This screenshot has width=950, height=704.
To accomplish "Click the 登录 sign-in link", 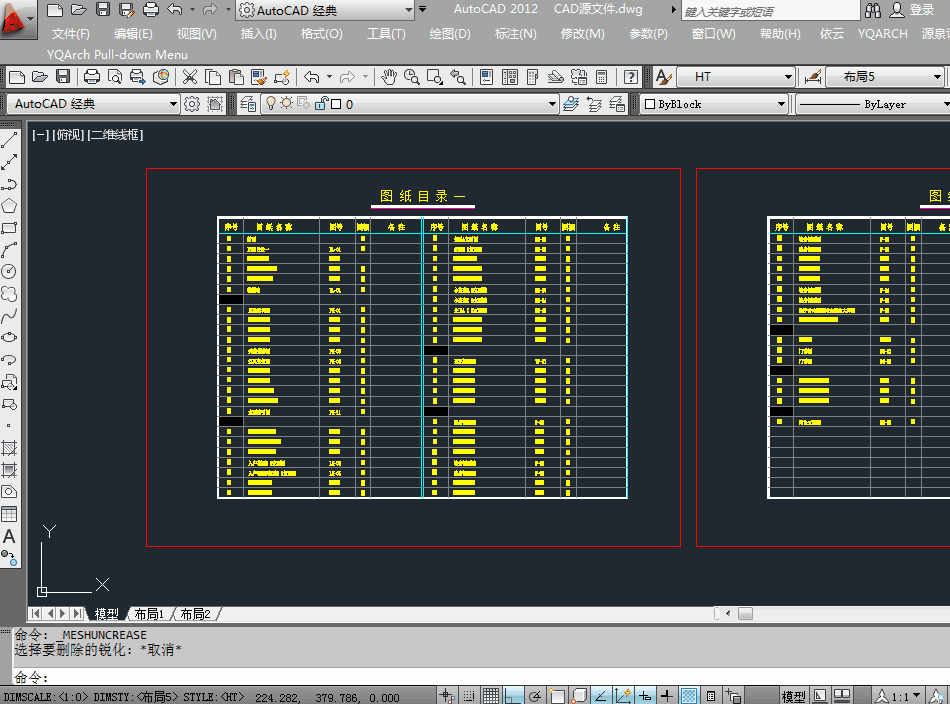I will click(922, 10).
